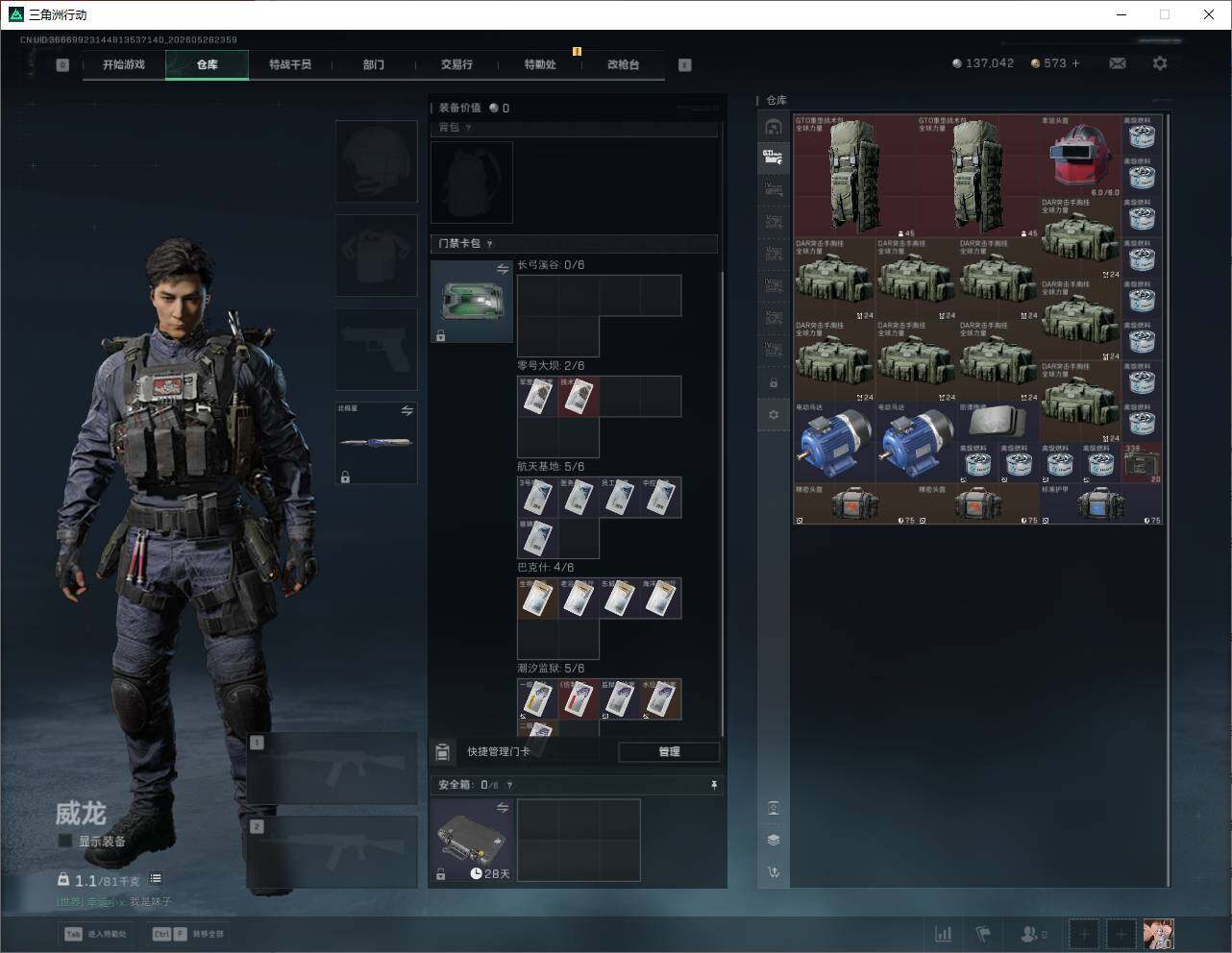Select the equipped knife in melee slot
The width and height of the screenshot is (1232, 953).
pyautogui.click(x=377, y=443)
